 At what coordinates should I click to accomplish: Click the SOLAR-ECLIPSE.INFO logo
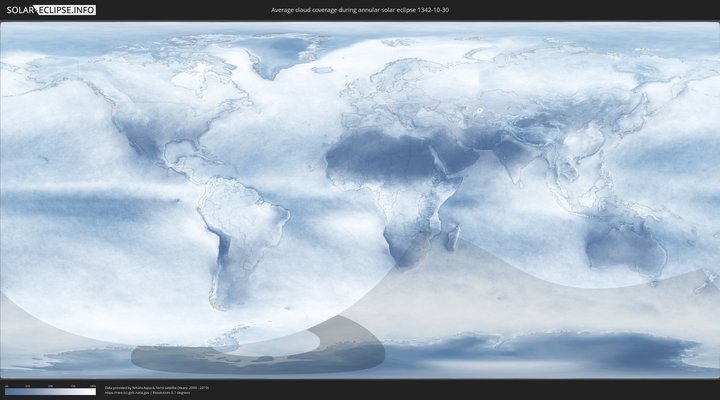(x=51, y=9)
